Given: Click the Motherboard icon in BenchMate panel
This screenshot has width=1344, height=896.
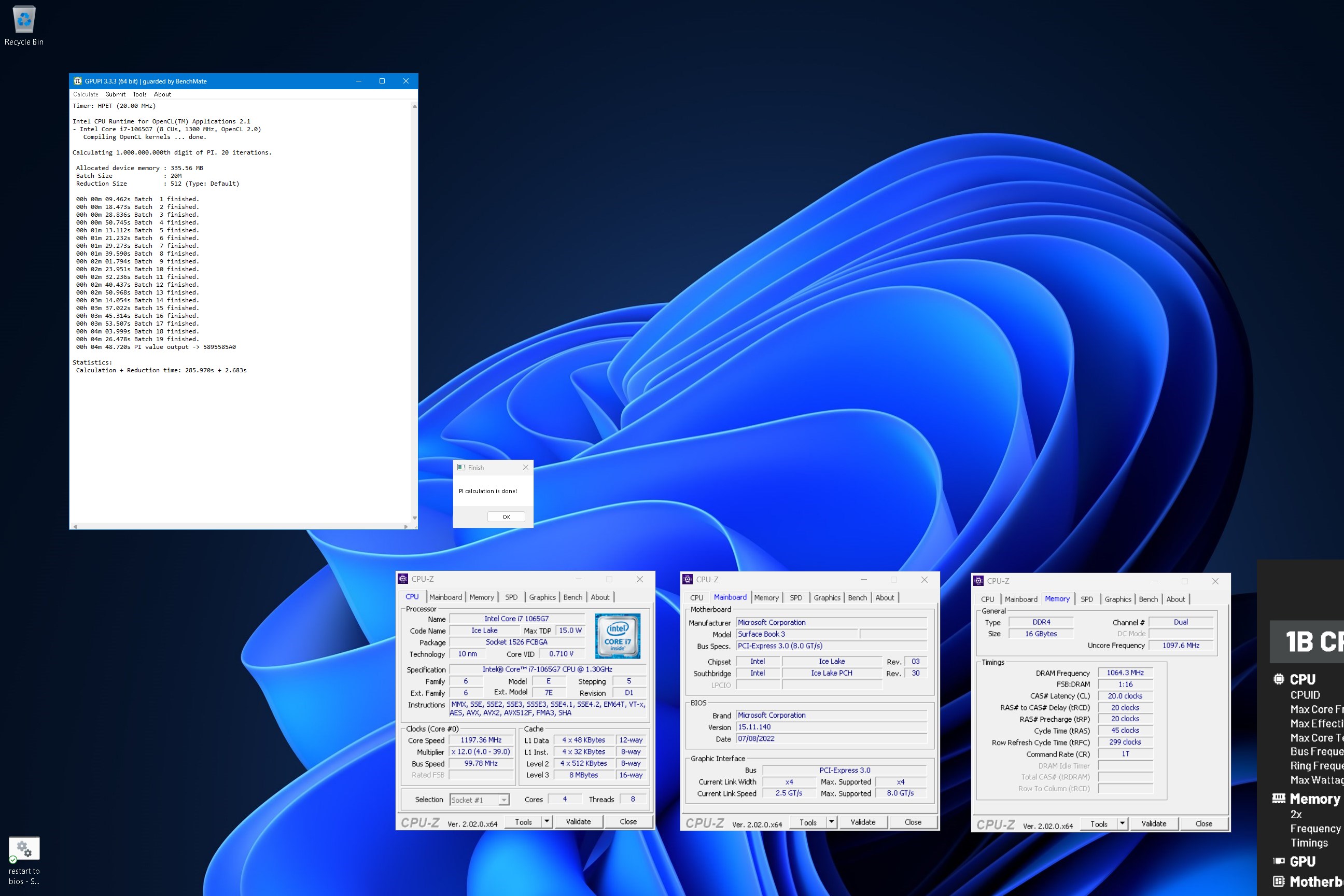Looking at the screenshot, I should [1279, 881].
